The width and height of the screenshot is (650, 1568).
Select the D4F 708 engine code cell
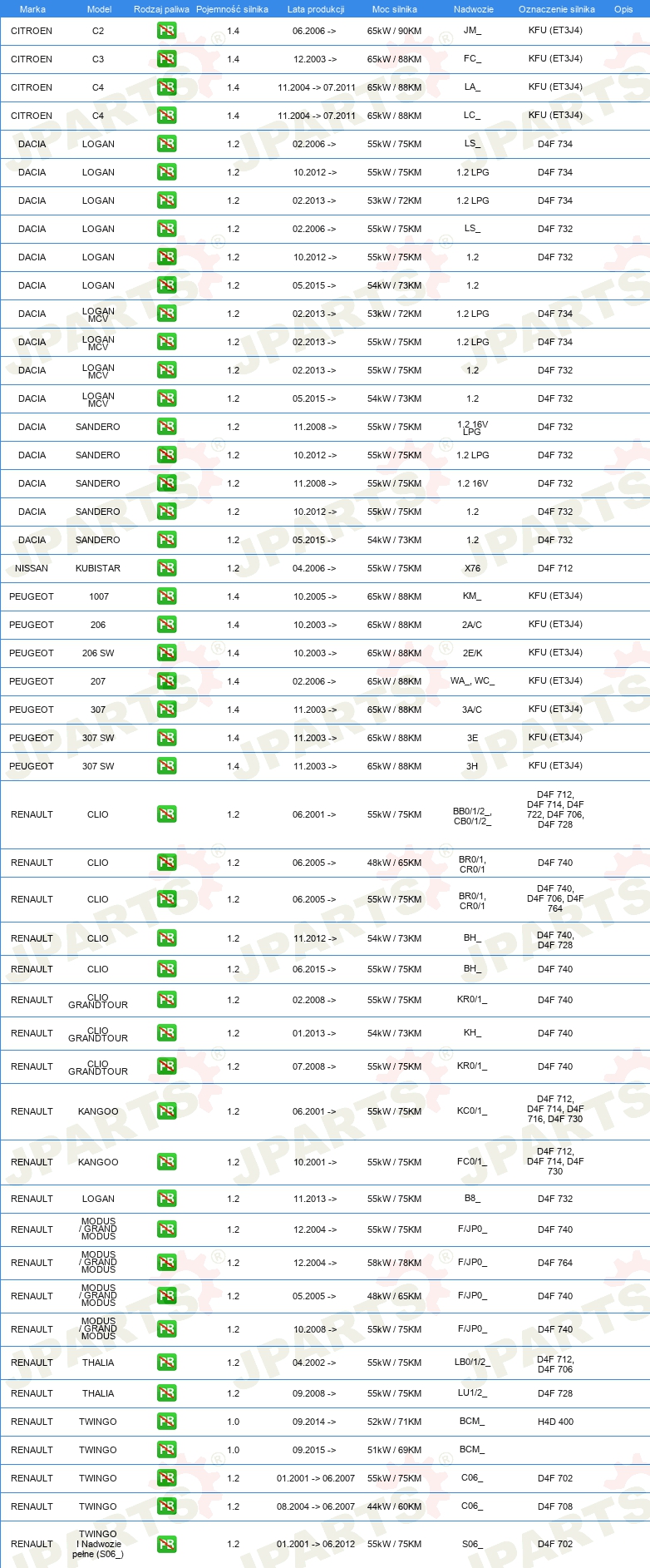coord(555,1506)
